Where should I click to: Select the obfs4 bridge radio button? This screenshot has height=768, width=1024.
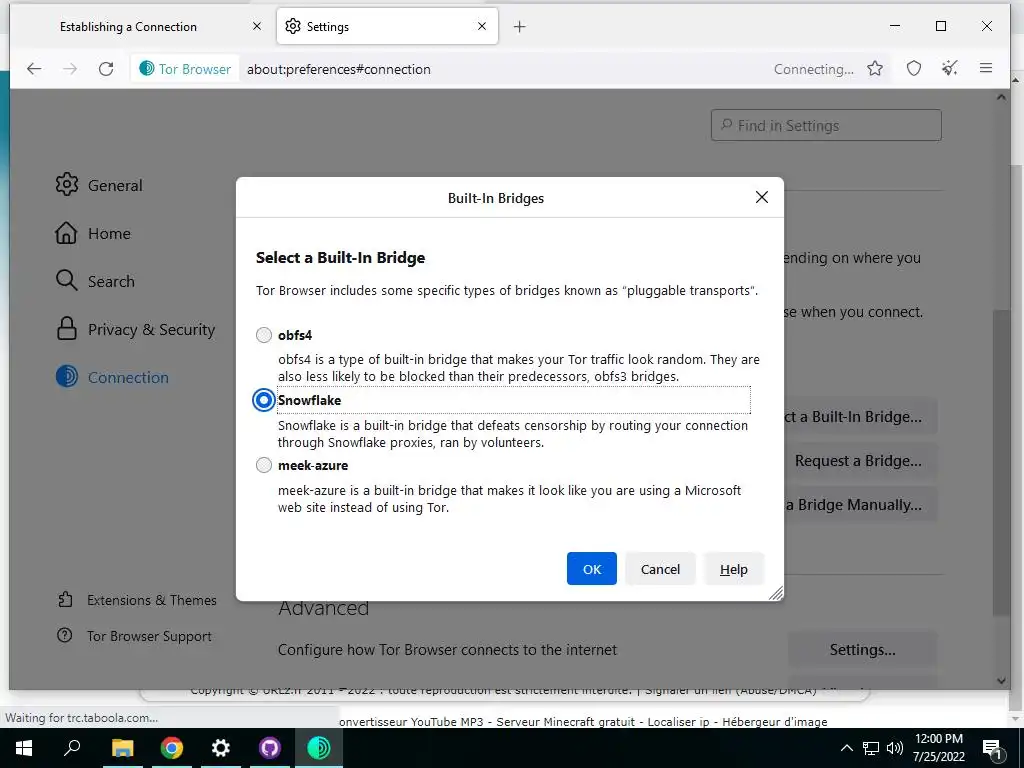264,335
